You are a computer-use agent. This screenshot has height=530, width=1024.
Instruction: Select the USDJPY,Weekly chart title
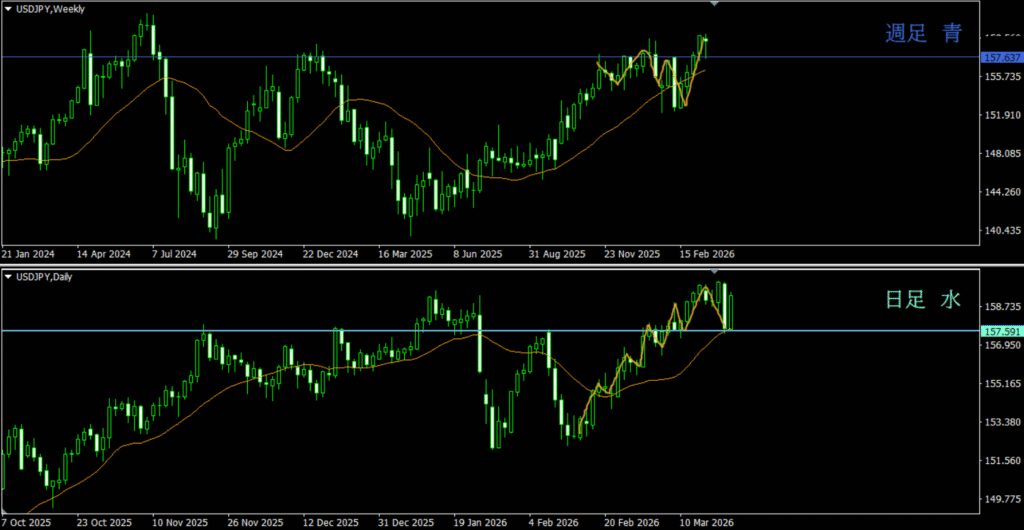point(50,9)
